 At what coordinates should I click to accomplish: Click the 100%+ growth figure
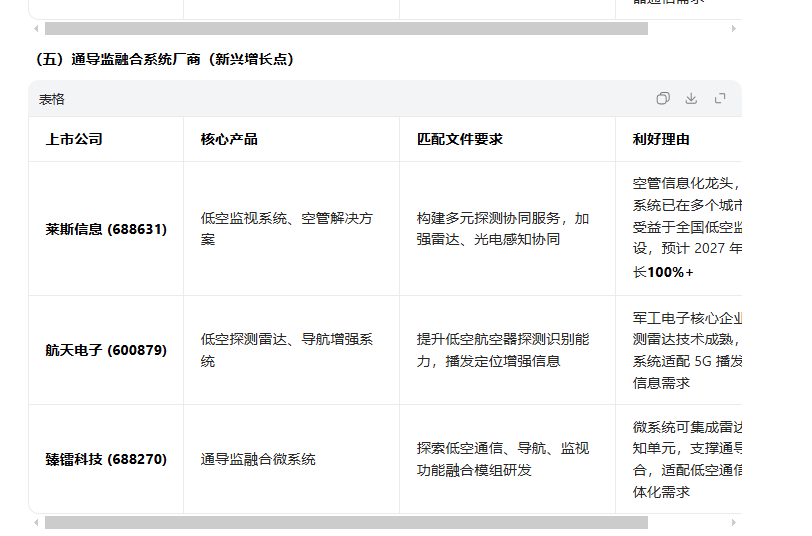point(670,272)
